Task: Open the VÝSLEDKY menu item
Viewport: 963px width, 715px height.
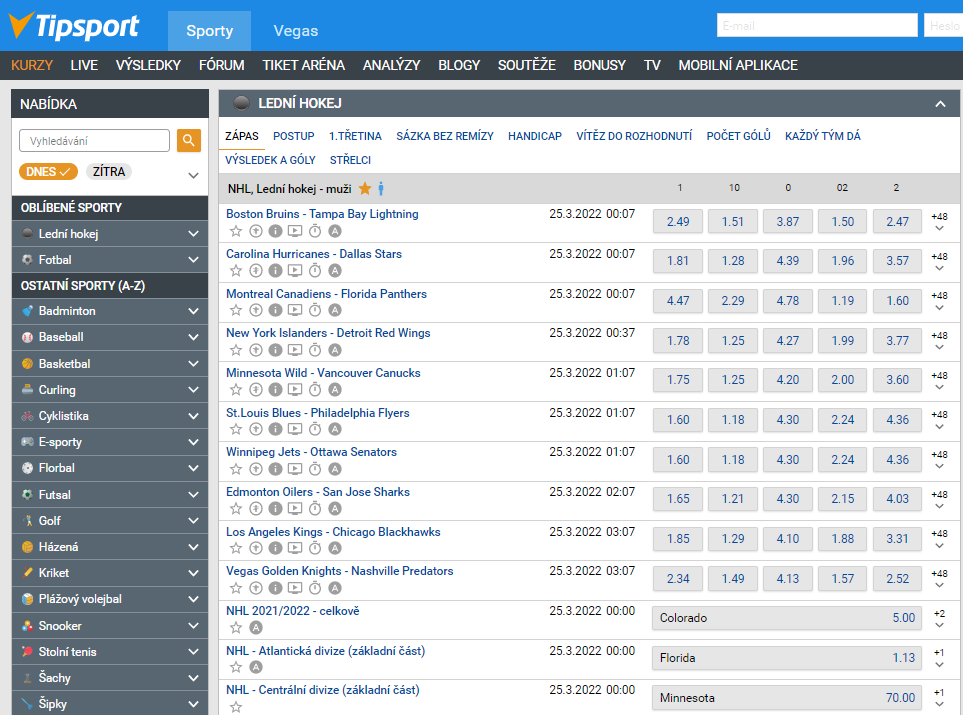Action: point(148,65)
